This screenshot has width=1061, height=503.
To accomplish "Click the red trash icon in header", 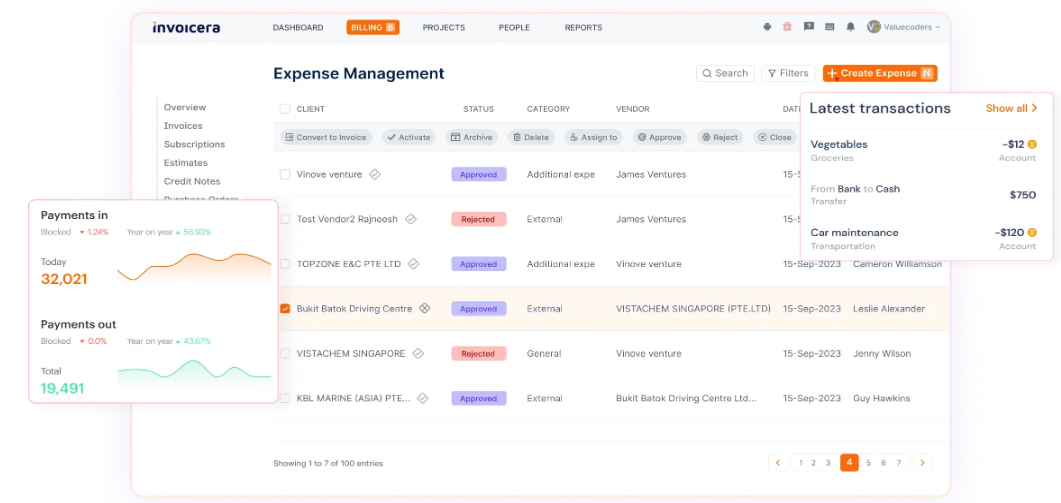I will click(x=787, y=27).
